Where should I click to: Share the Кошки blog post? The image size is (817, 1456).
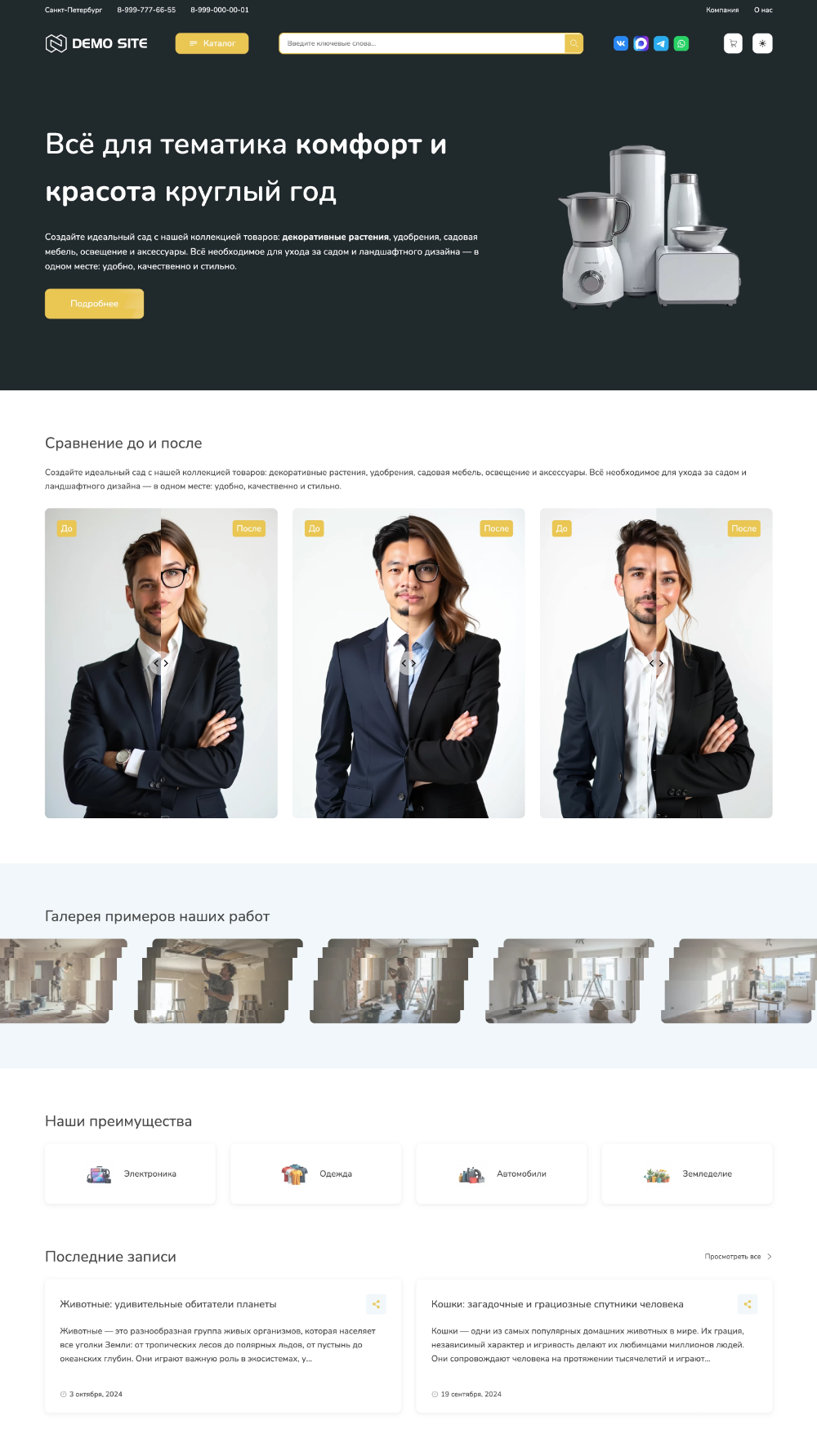tap(747, 1304)
